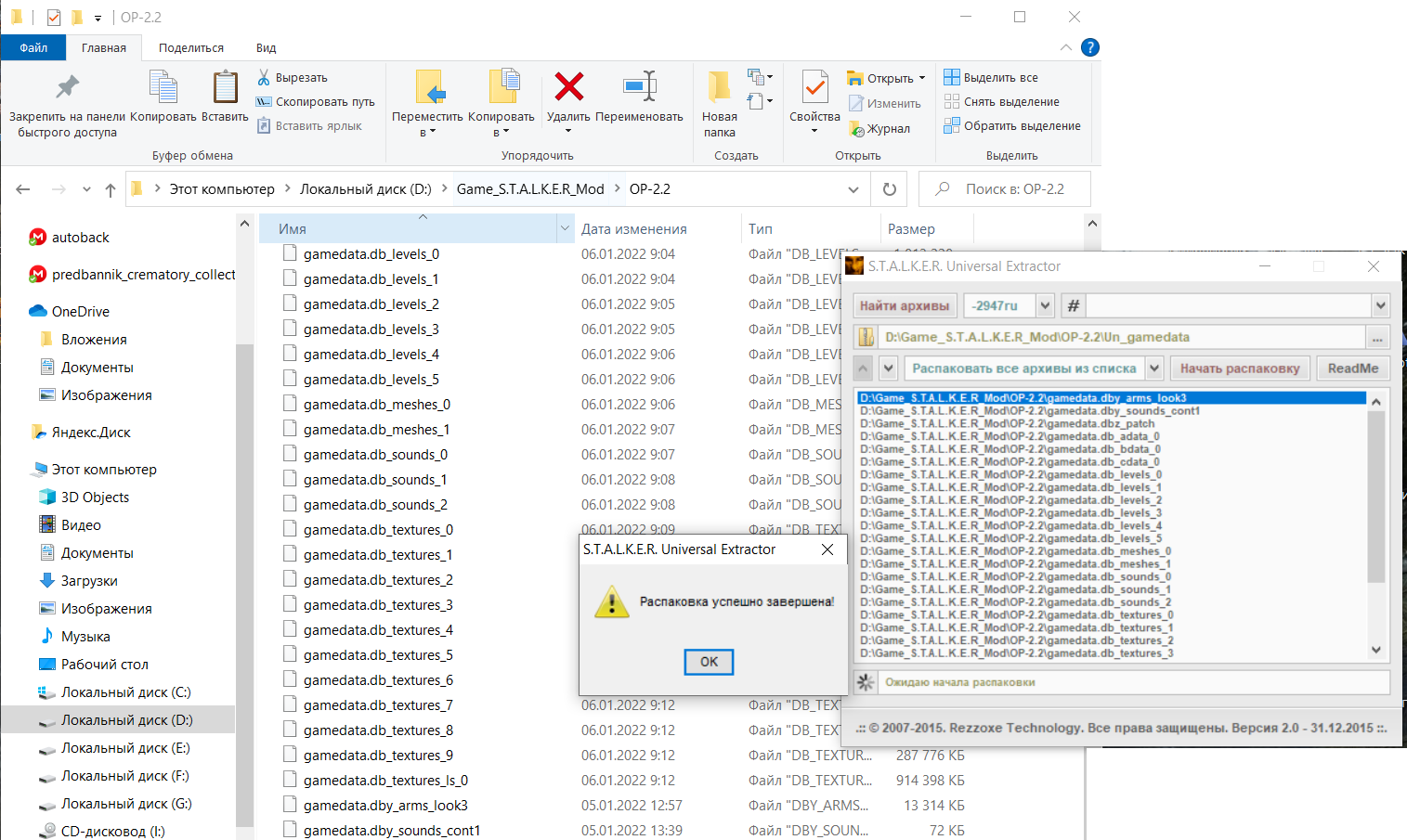The image size is (1407, 840).
Task: Click Game_S.T.A.L.K.E.R_Mod in the address path
Action: point(530,189)
